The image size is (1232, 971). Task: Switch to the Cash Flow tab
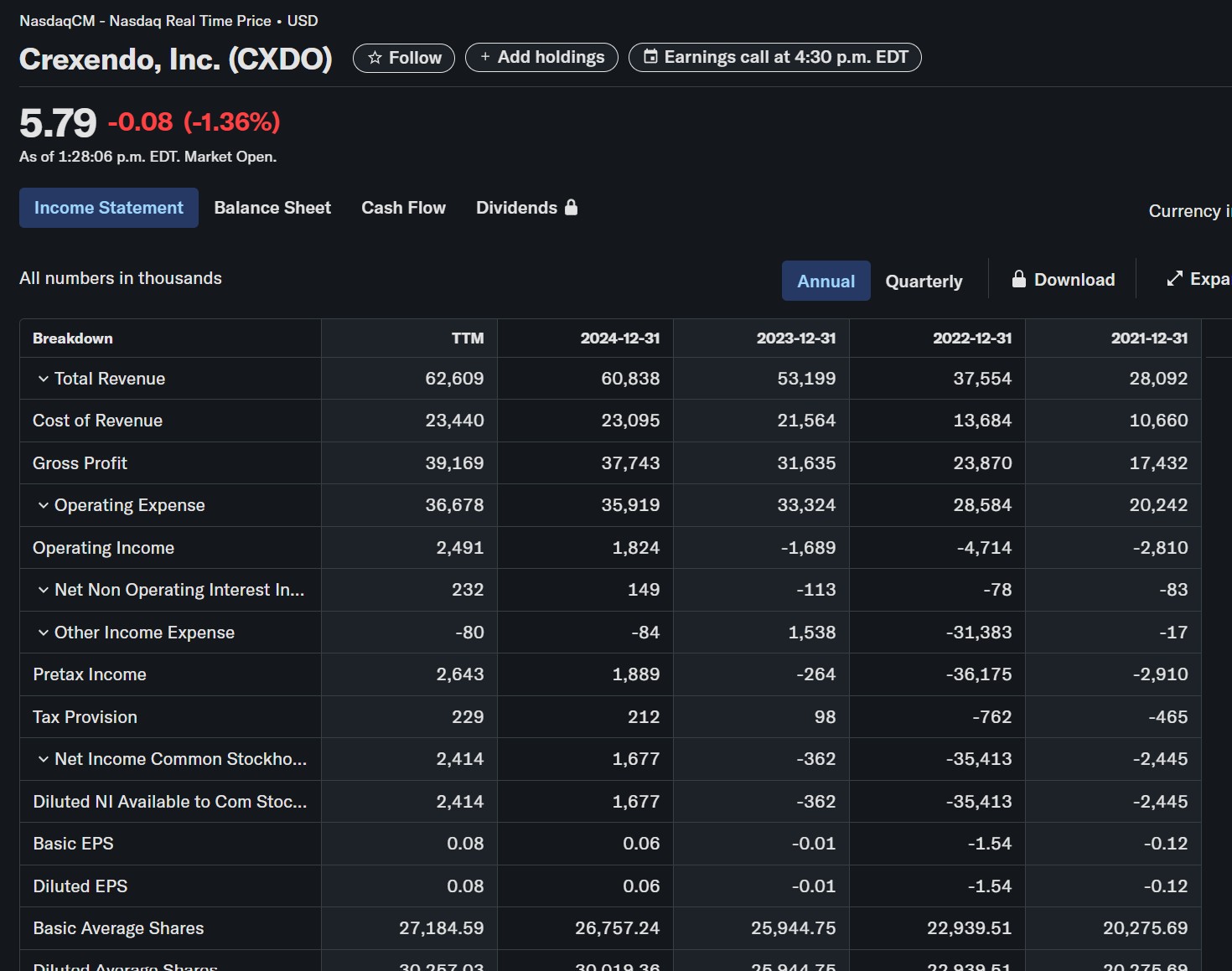[403, 208]
